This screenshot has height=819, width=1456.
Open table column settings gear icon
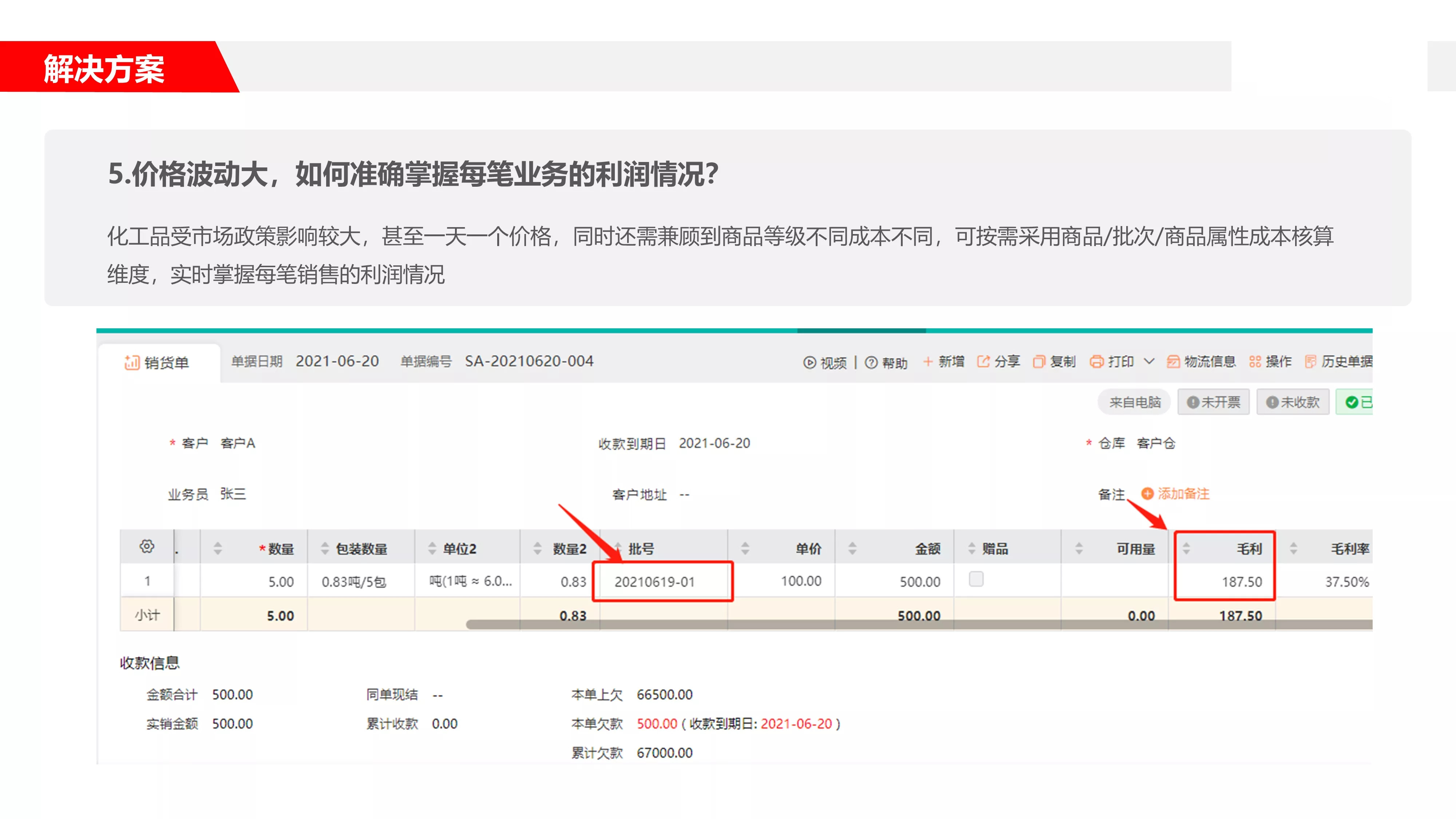[x=147, y=547]
